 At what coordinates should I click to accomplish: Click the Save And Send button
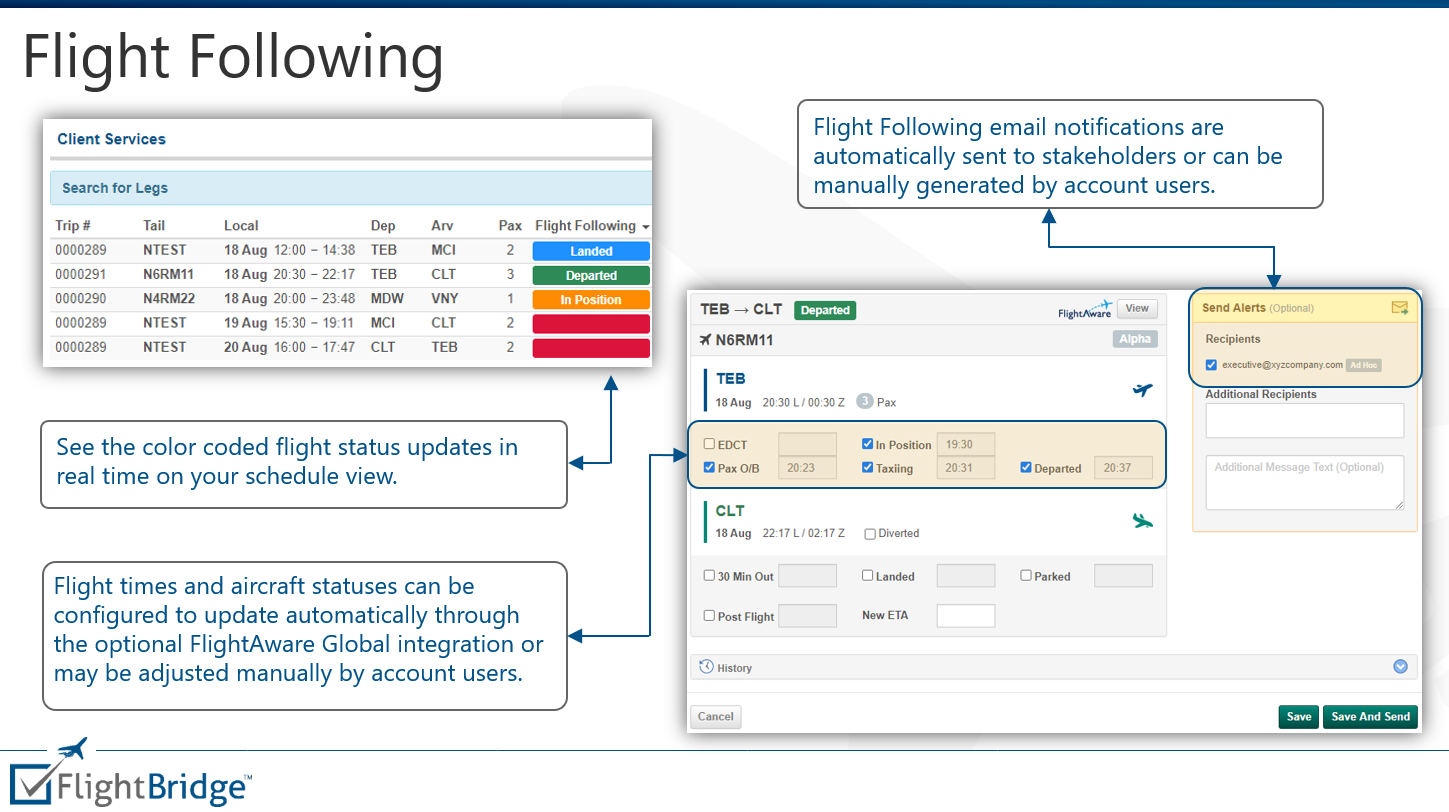(x=1370, y=716)
